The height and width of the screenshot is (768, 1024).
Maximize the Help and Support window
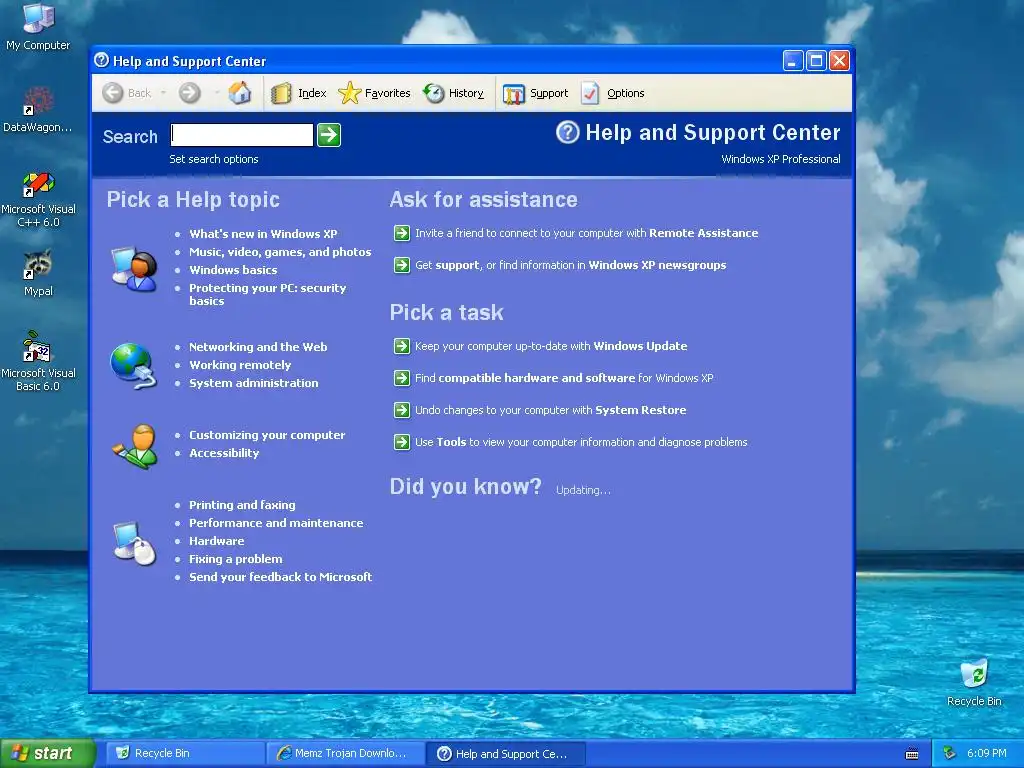[x=816, y=61]
